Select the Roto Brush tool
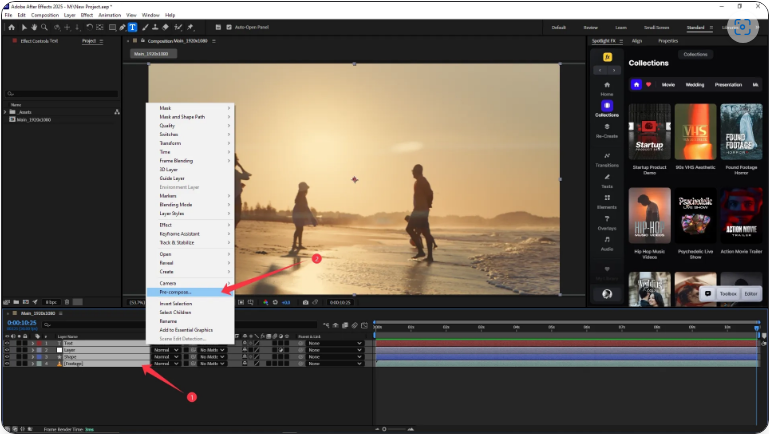The image size is (769, 434). [178, 27]
